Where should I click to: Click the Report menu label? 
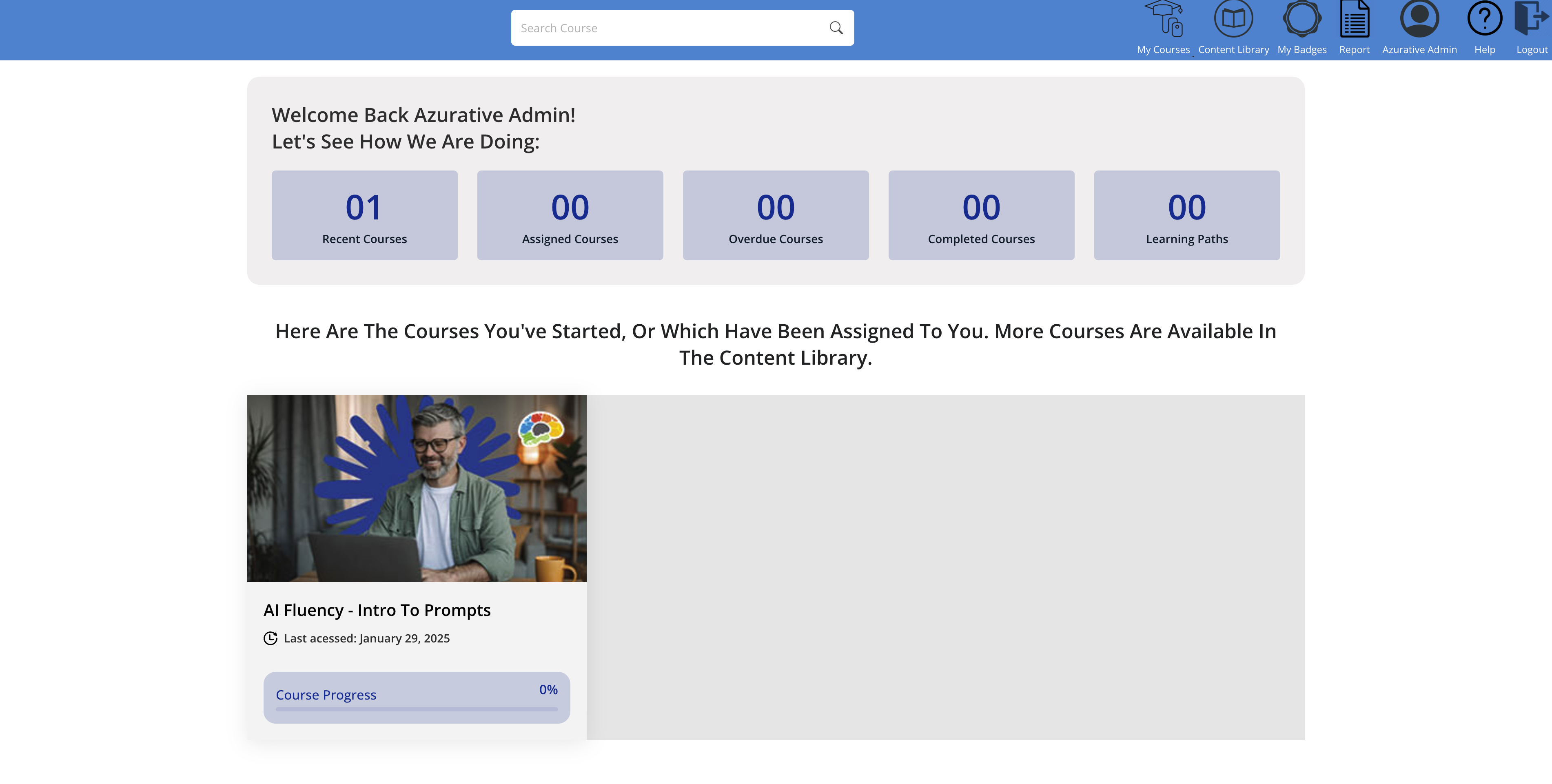pos(1355,49)
